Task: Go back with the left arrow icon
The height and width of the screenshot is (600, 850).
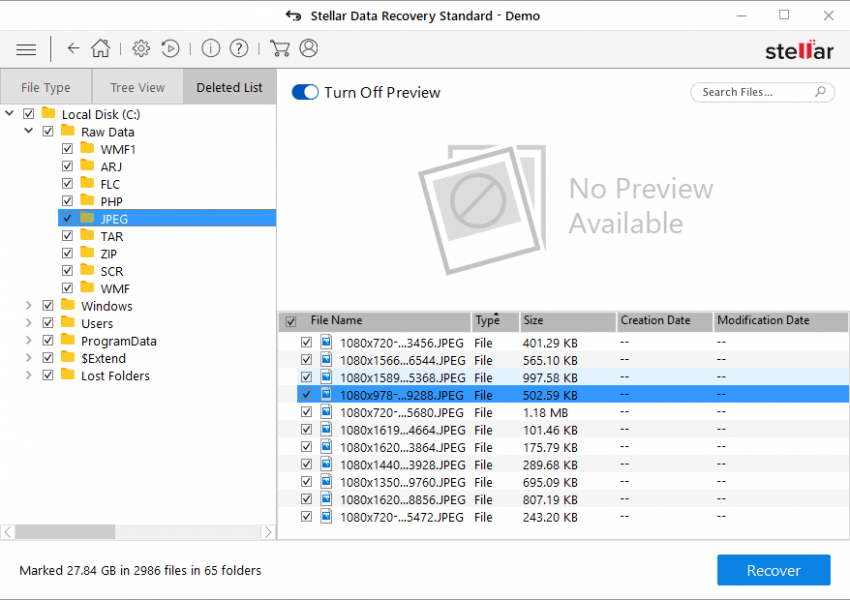Action: pos(73,49)
